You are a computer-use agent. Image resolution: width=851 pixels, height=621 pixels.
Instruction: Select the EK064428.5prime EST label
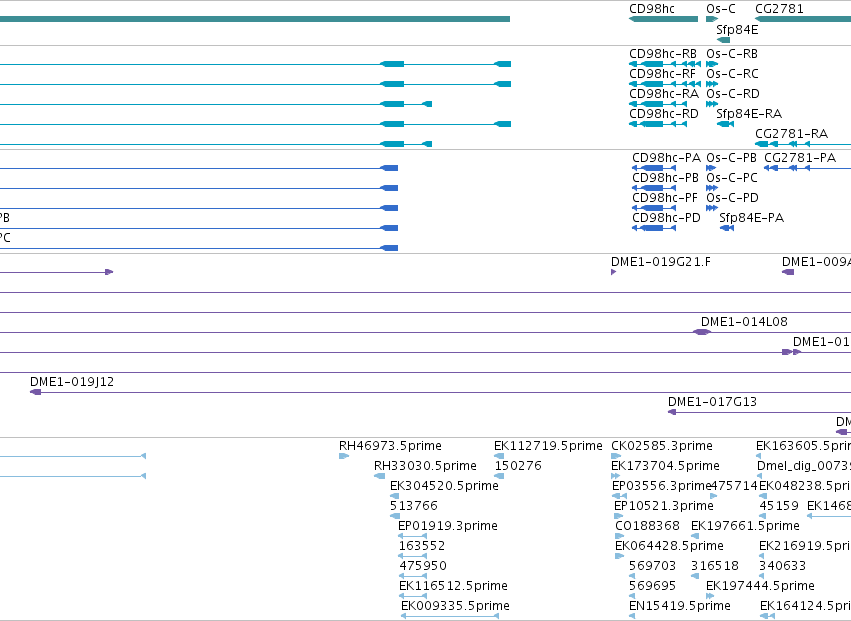(669, 546)
